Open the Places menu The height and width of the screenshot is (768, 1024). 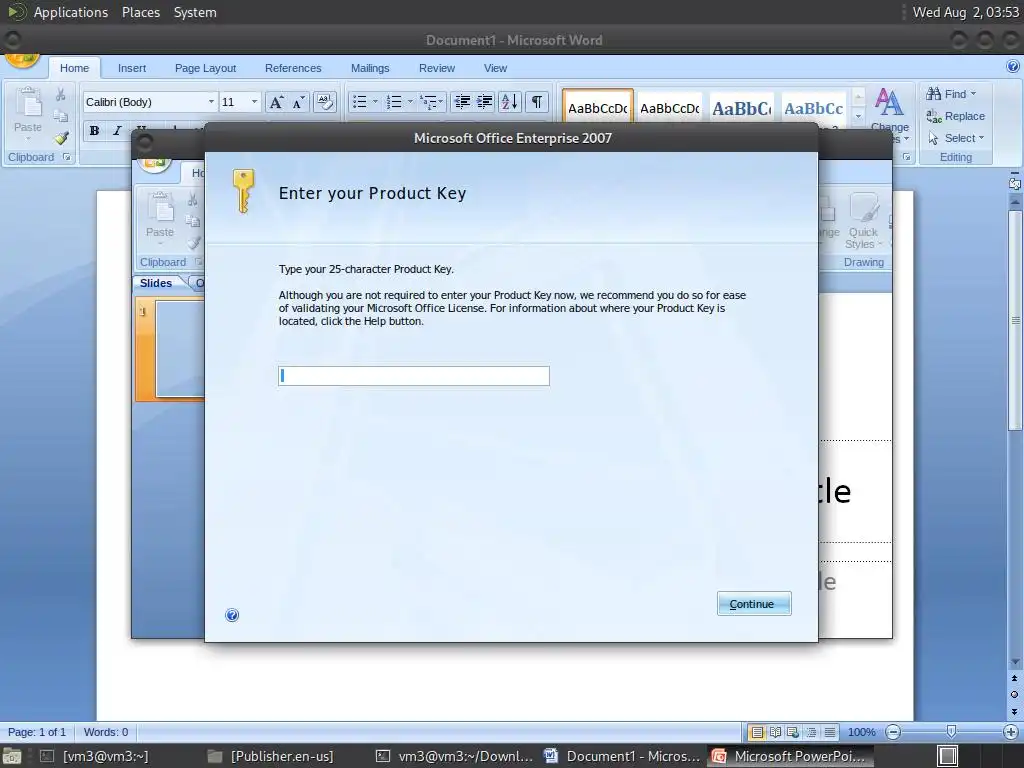click(x=140, y=12)
